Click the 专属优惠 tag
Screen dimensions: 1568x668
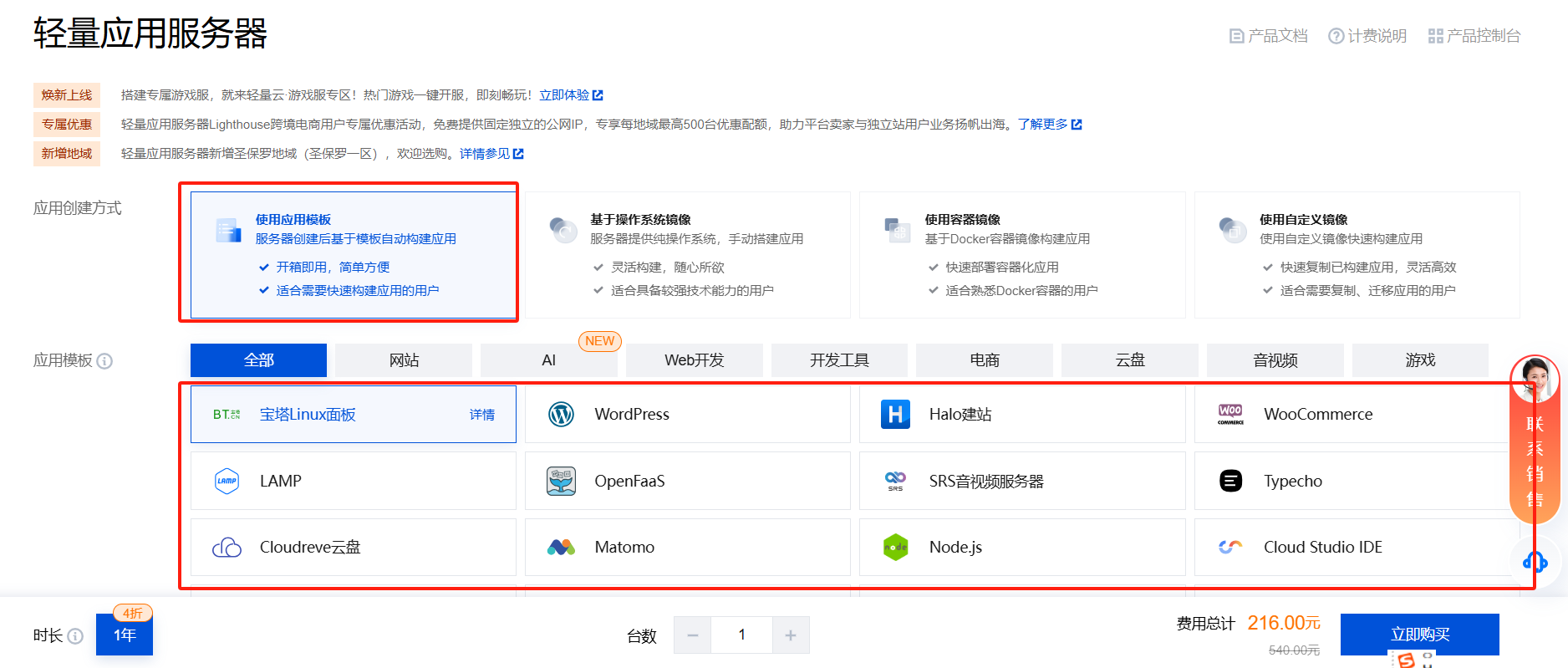pos(67,125)
